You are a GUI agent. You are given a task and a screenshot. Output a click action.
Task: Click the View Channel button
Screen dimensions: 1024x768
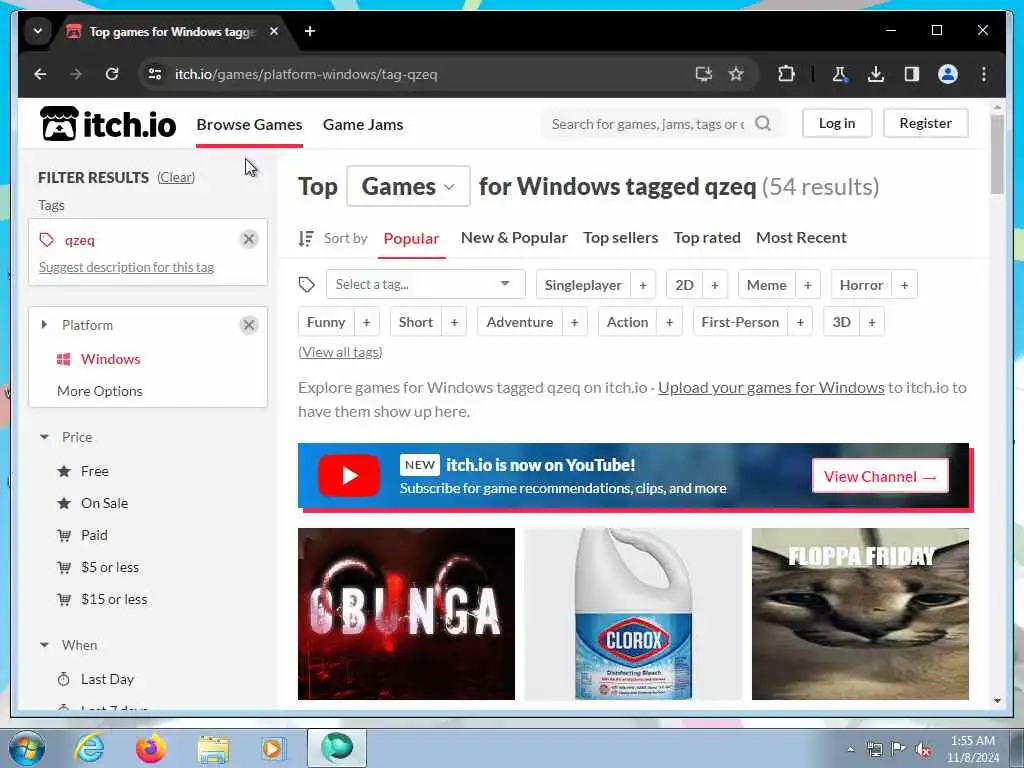[880, 476]
